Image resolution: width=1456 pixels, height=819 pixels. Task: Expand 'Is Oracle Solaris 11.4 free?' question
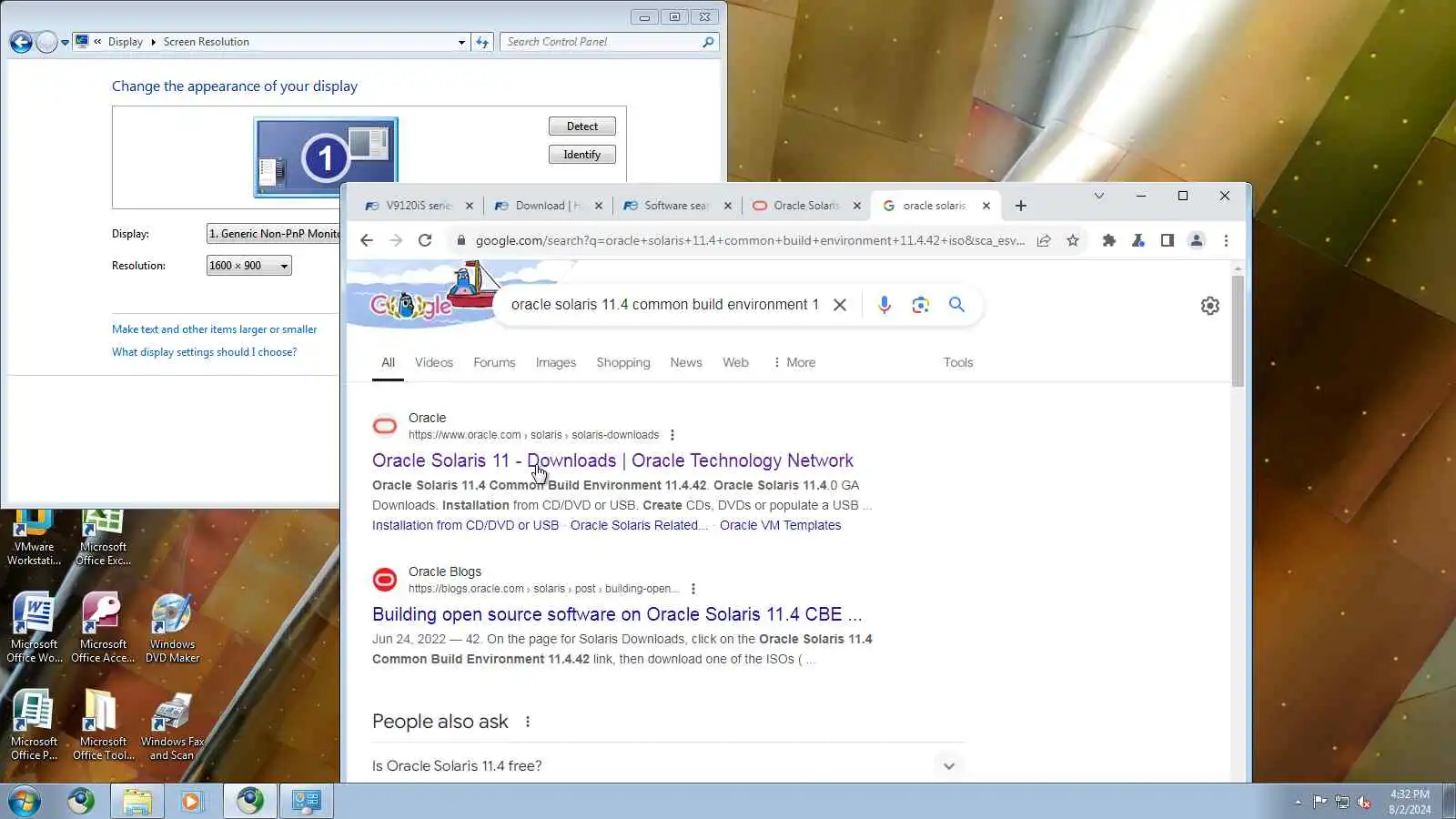[668, 766]
